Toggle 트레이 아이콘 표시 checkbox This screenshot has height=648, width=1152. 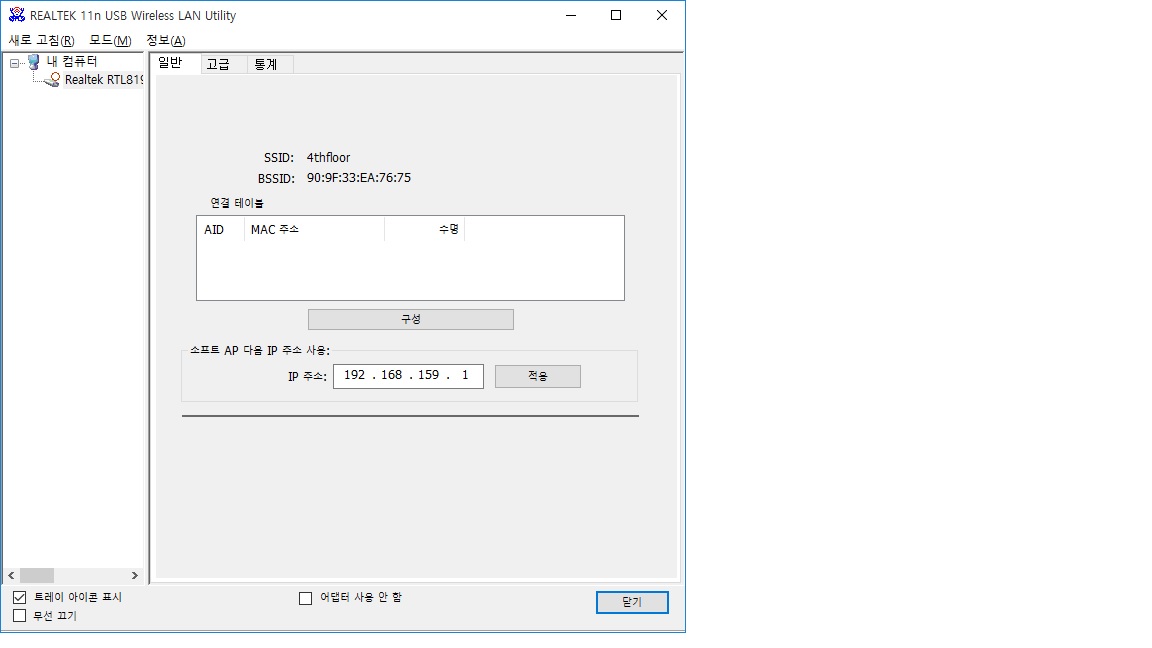pos(20,597)
